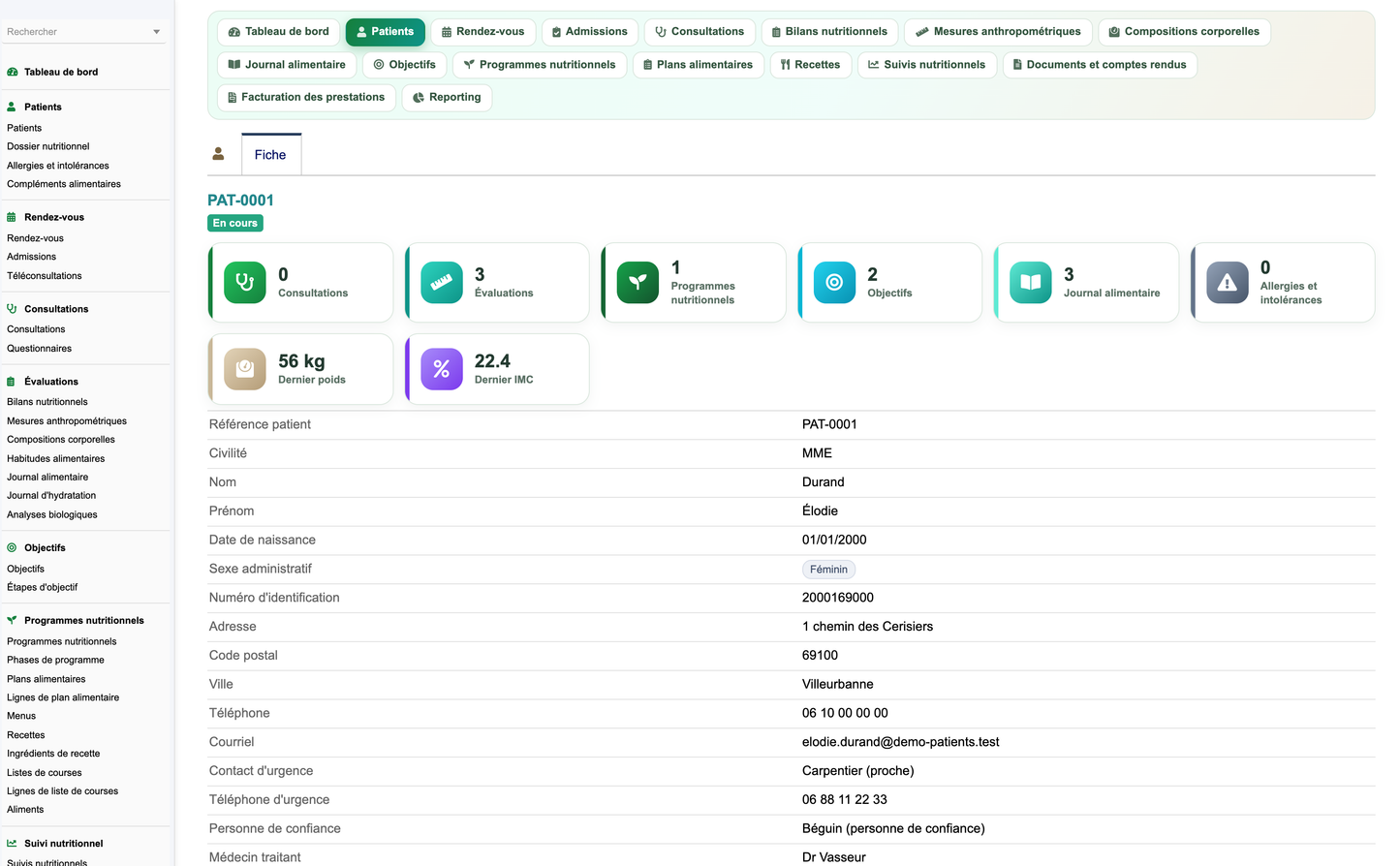1400x866 pixels.
Task: Click the Féminin tag in Sexe administratif row
Action: tap(828, 570)
